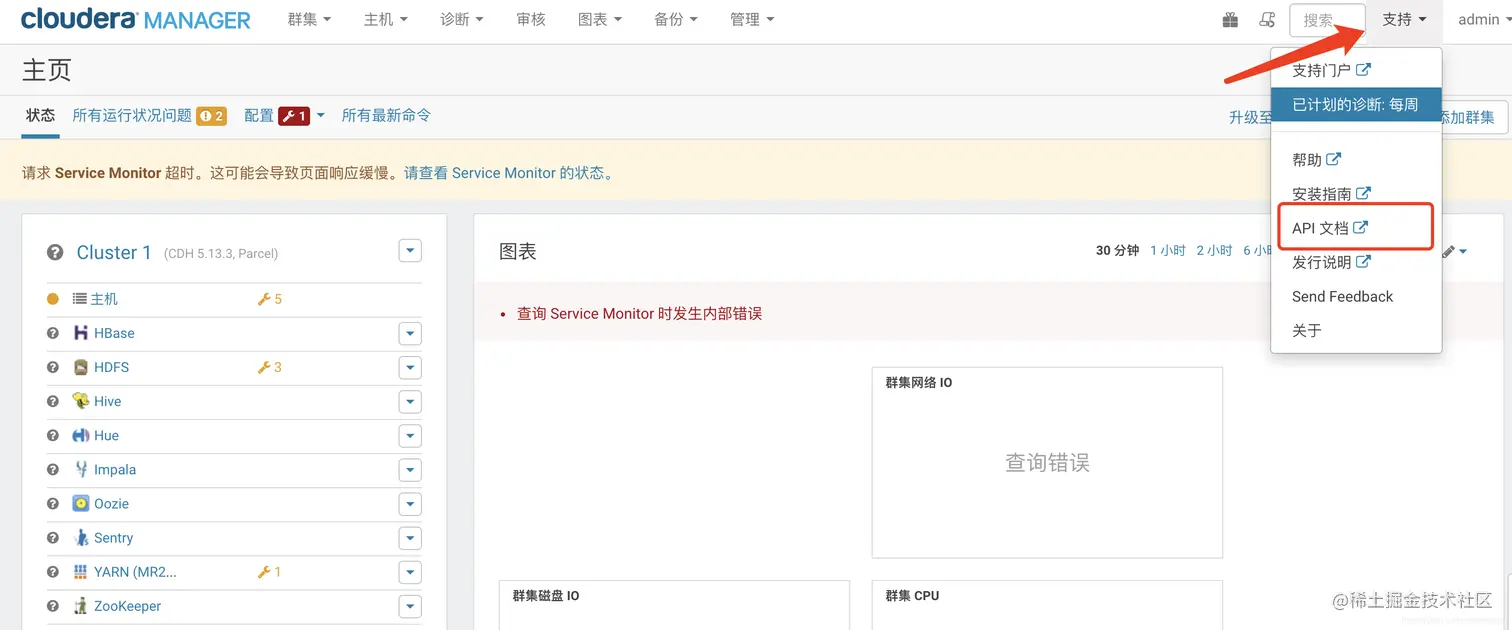The width and height of the screenshot is (1512, 630).
Task: Click the HBase service icon
Action: click(81, 333)
